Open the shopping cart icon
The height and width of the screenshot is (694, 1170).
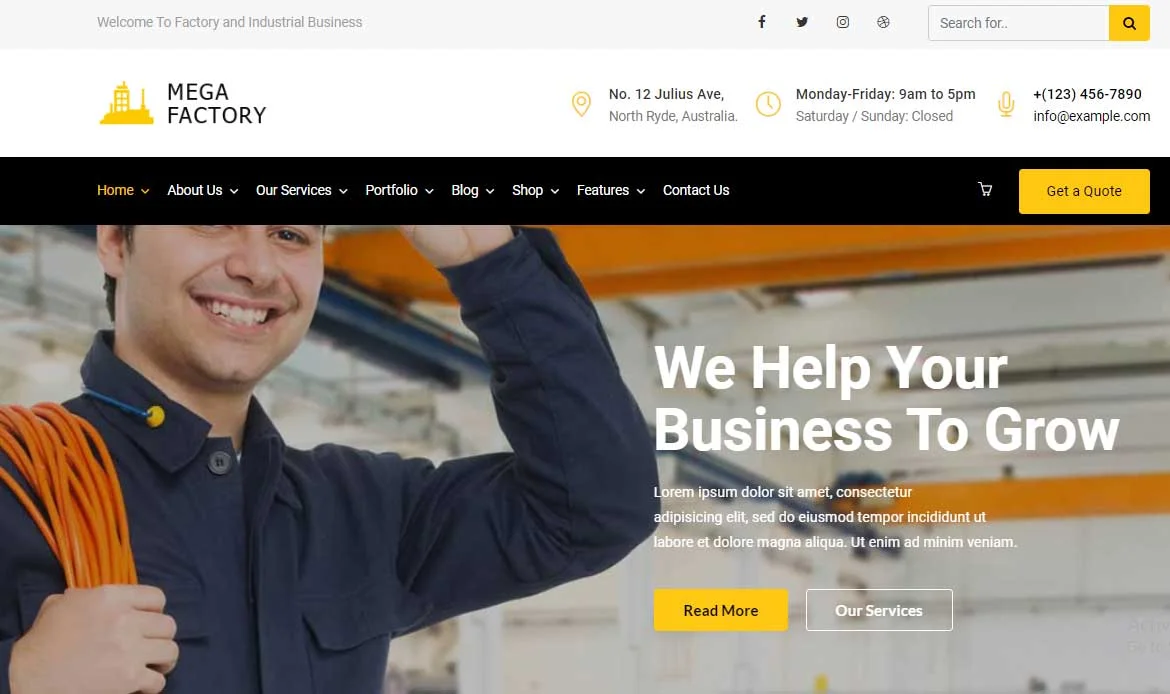[x=985, y=190]
